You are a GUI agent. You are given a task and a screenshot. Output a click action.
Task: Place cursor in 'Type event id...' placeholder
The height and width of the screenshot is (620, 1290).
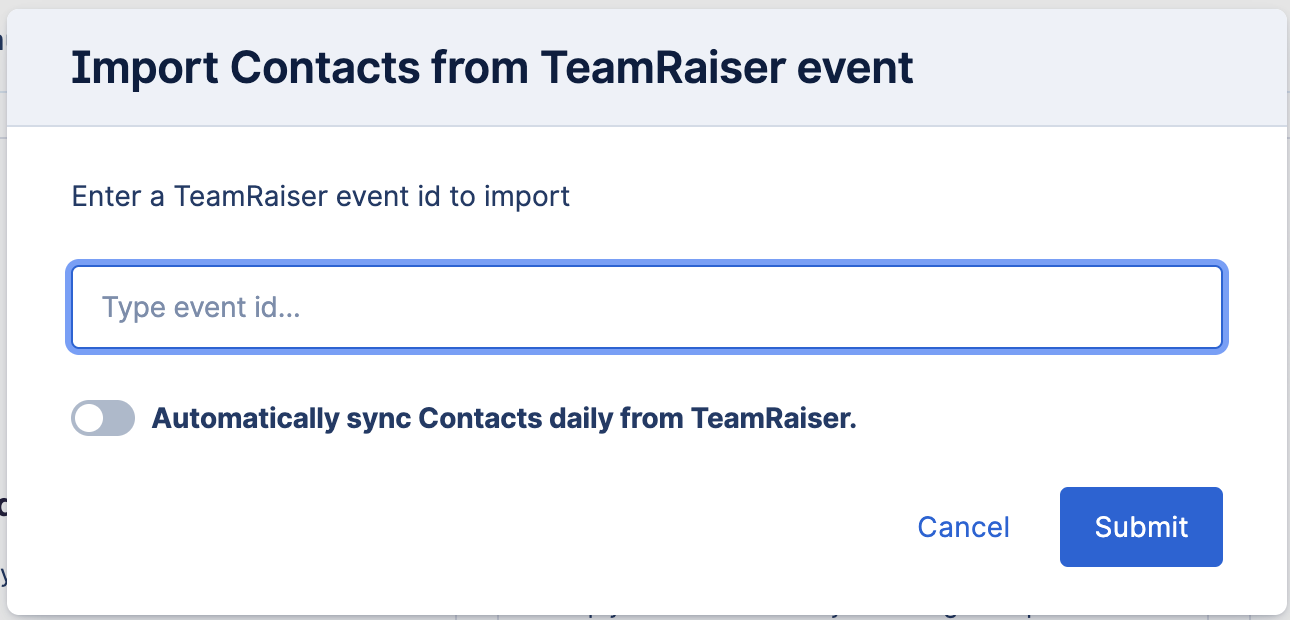[202, 307]
